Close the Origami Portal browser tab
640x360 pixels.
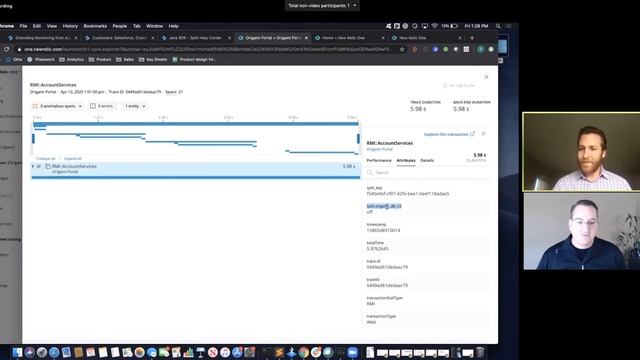tap(307, 38)
